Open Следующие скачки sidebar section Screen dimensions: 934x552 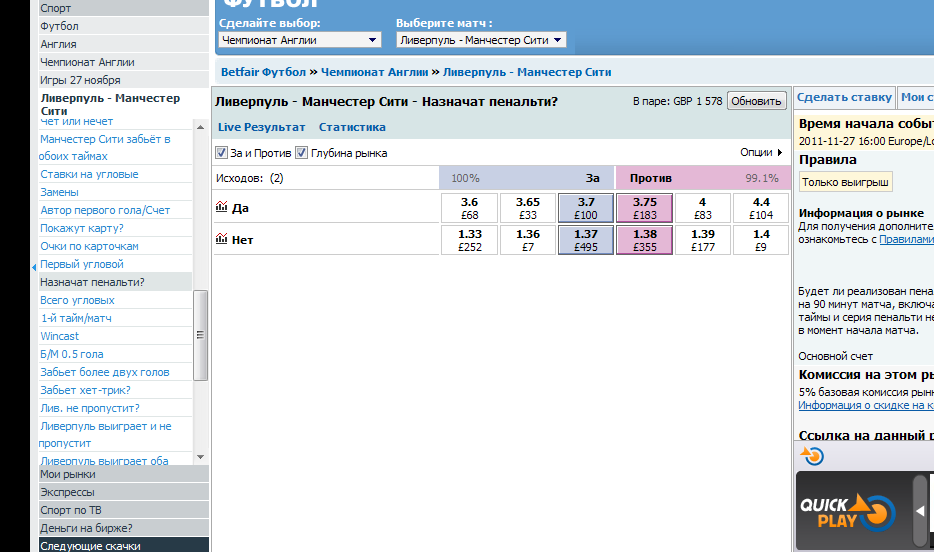tap(124, 545)
